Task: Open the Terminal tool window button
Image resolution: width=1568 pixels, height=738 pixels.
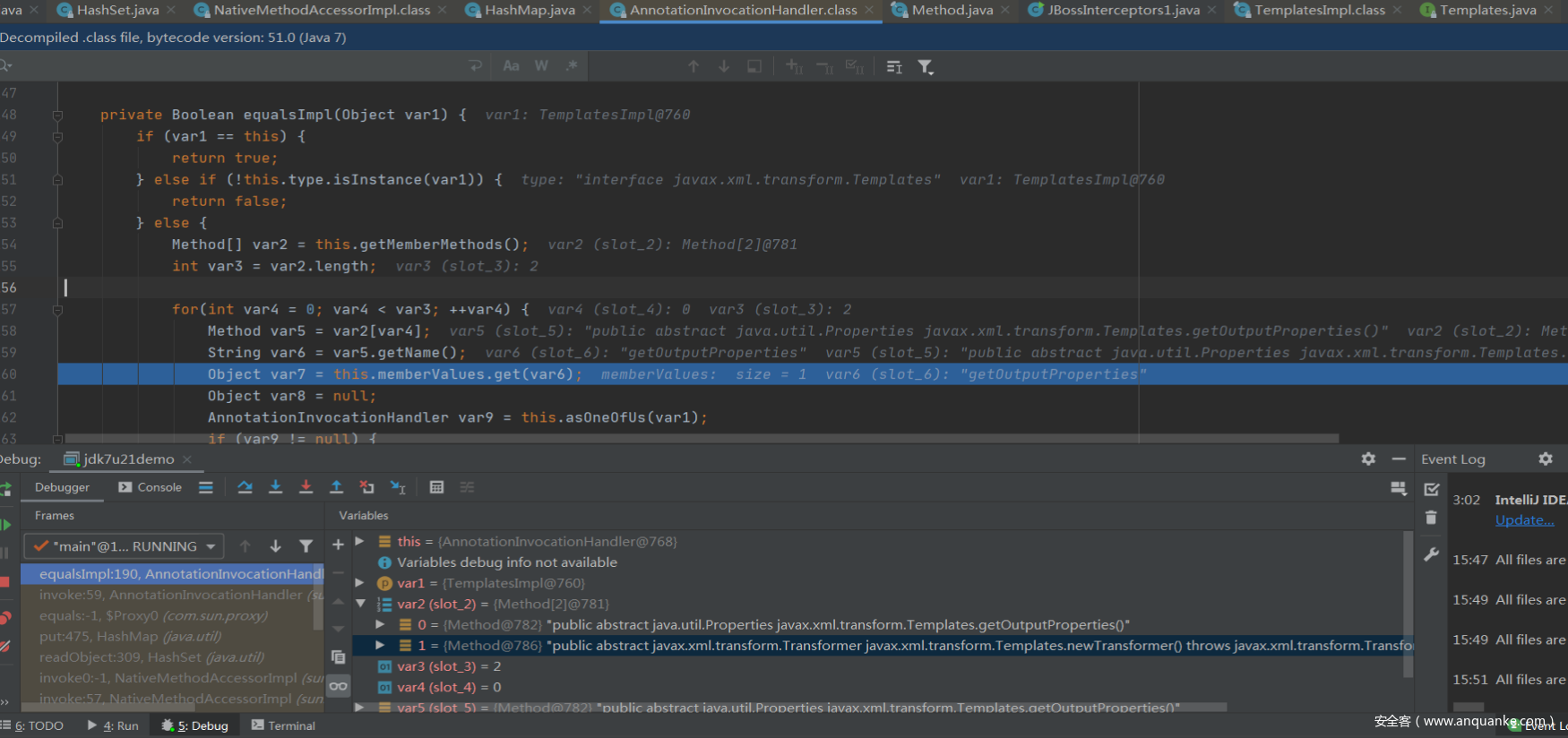Action: [283, 725]
